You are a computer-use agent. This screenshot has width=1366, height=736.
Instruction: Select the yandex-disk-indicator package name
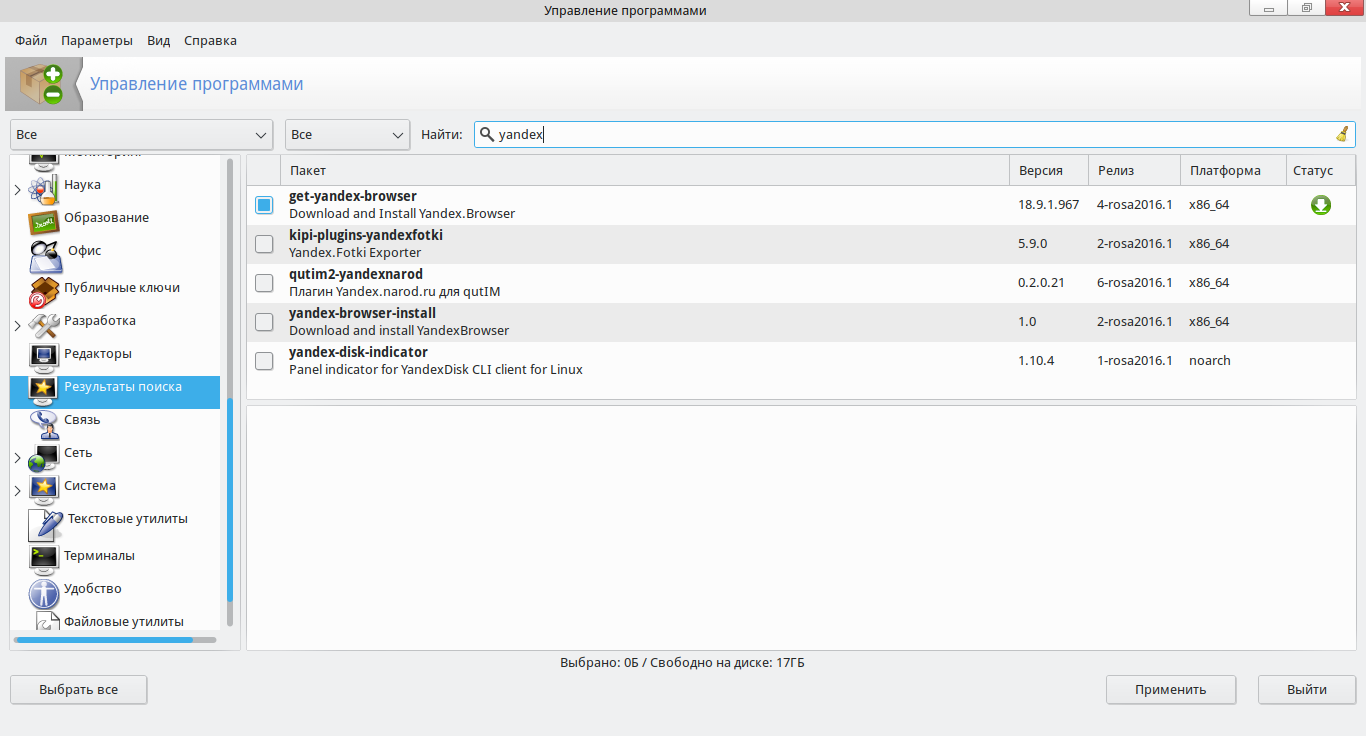[358, 352]
